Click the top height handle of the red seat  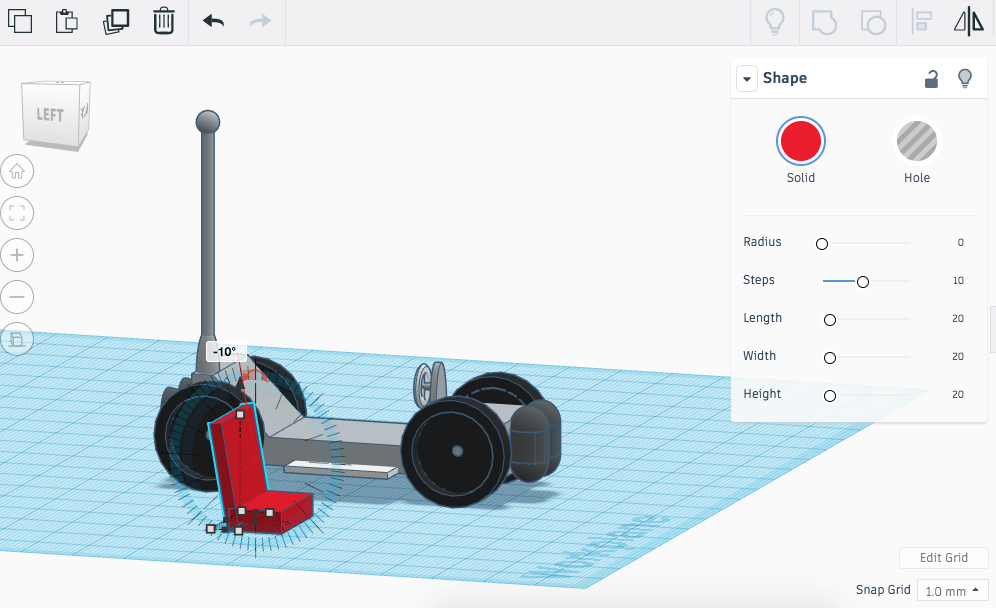point(240,414)
